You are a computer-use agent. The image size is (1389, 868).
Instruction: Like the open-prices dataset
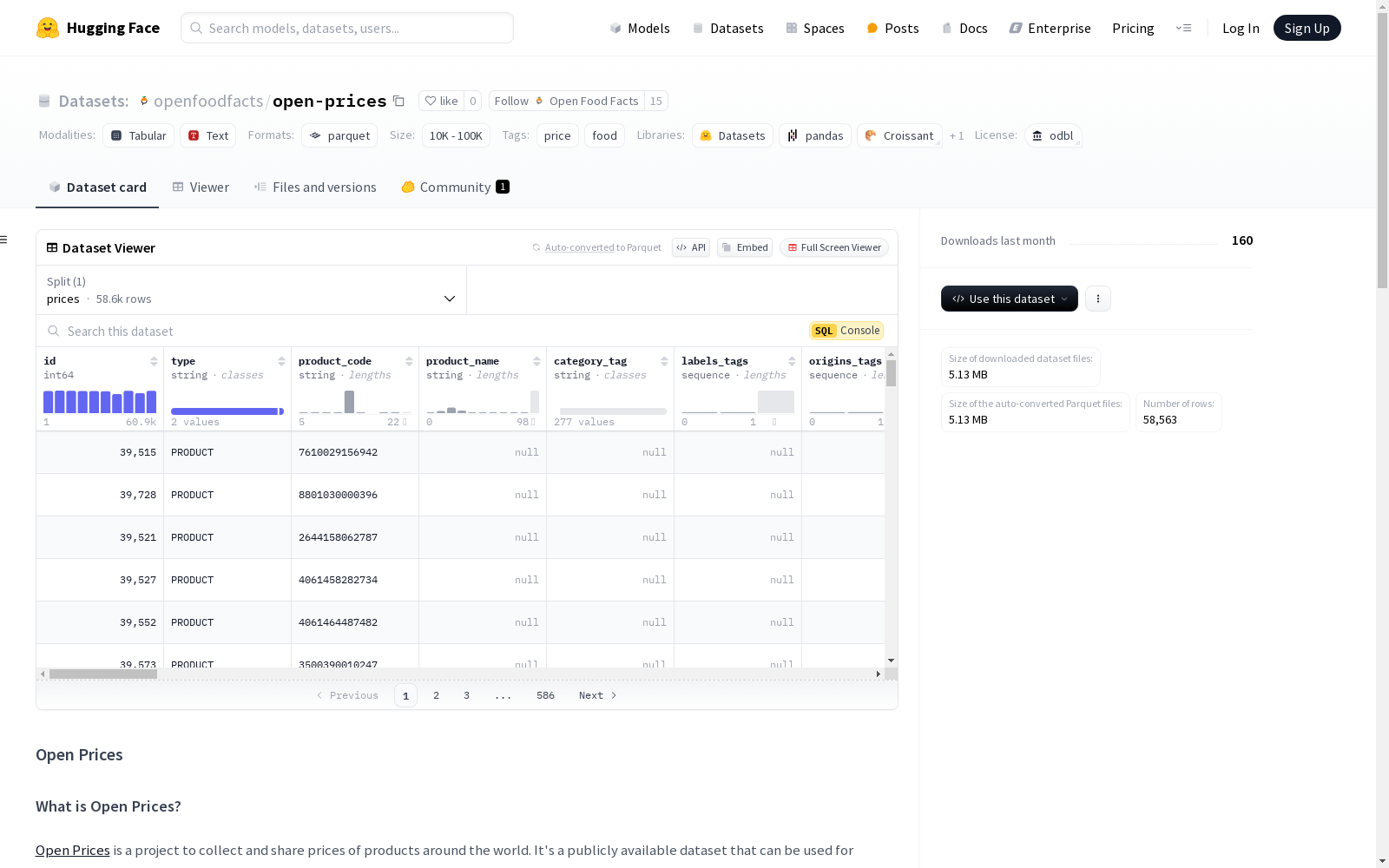point(441,101)
